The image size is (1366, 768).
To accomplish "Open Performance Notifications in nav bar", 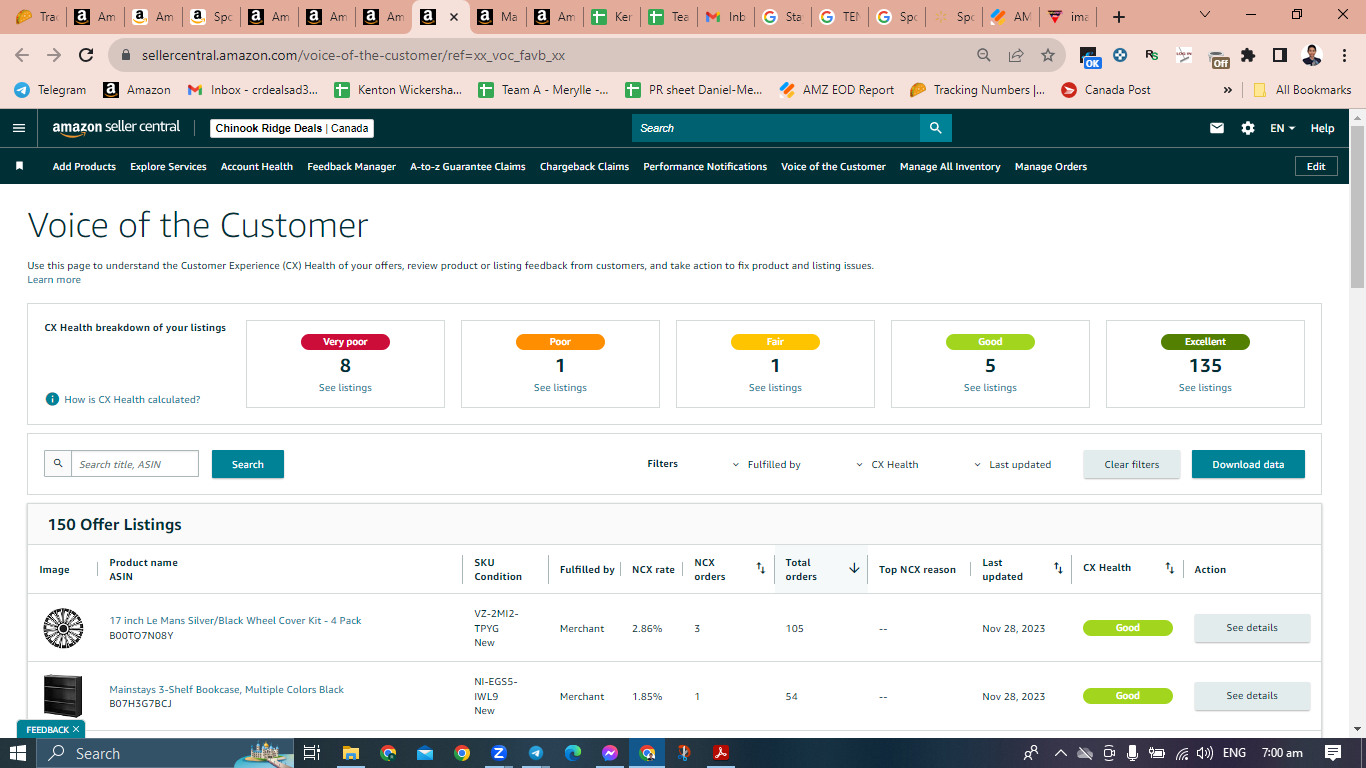I will click(x=705, y=166).
